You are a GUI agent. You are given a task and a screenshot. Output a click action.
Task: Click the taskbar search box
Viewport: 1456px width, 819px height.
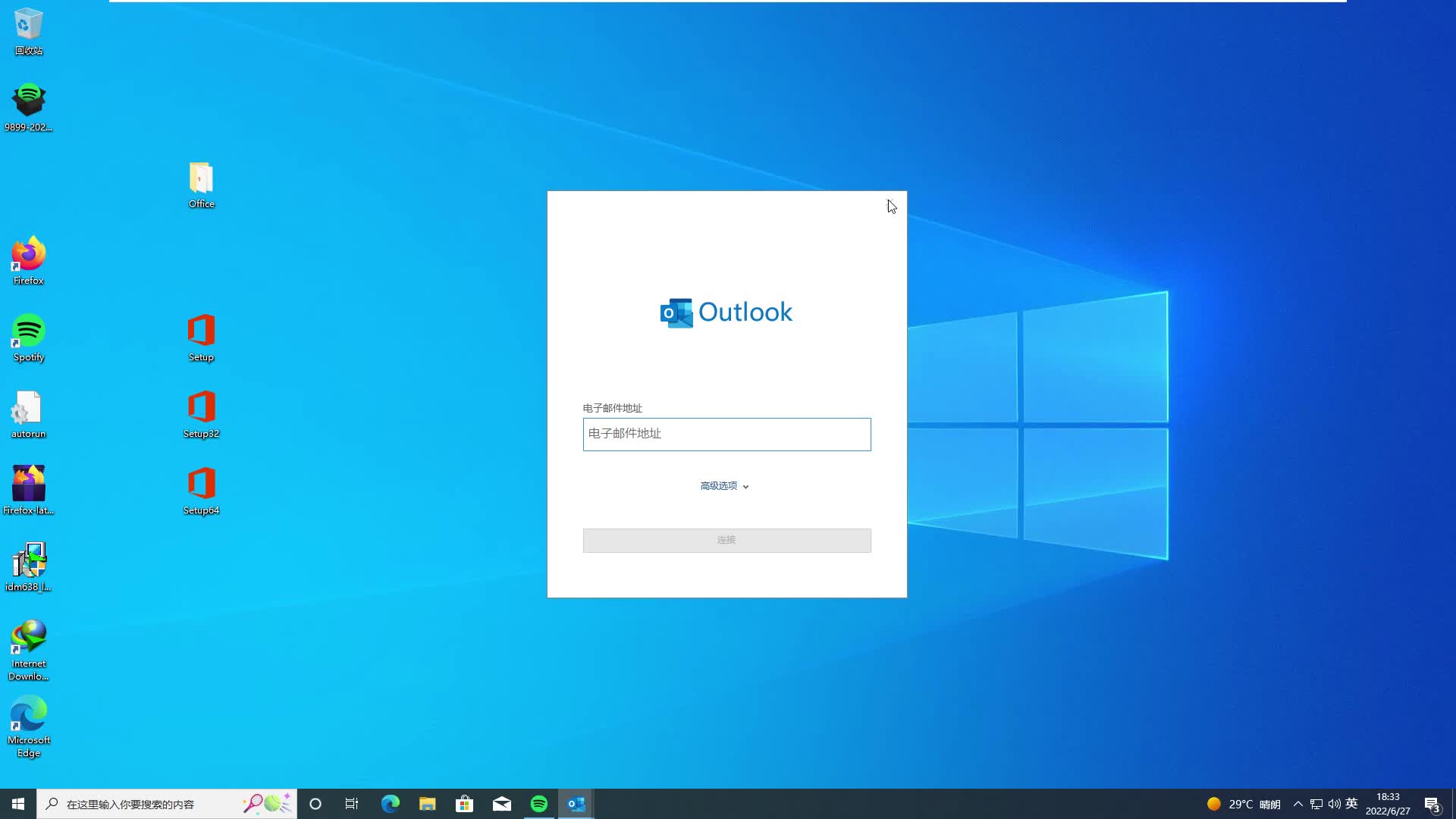pos(144,804)
